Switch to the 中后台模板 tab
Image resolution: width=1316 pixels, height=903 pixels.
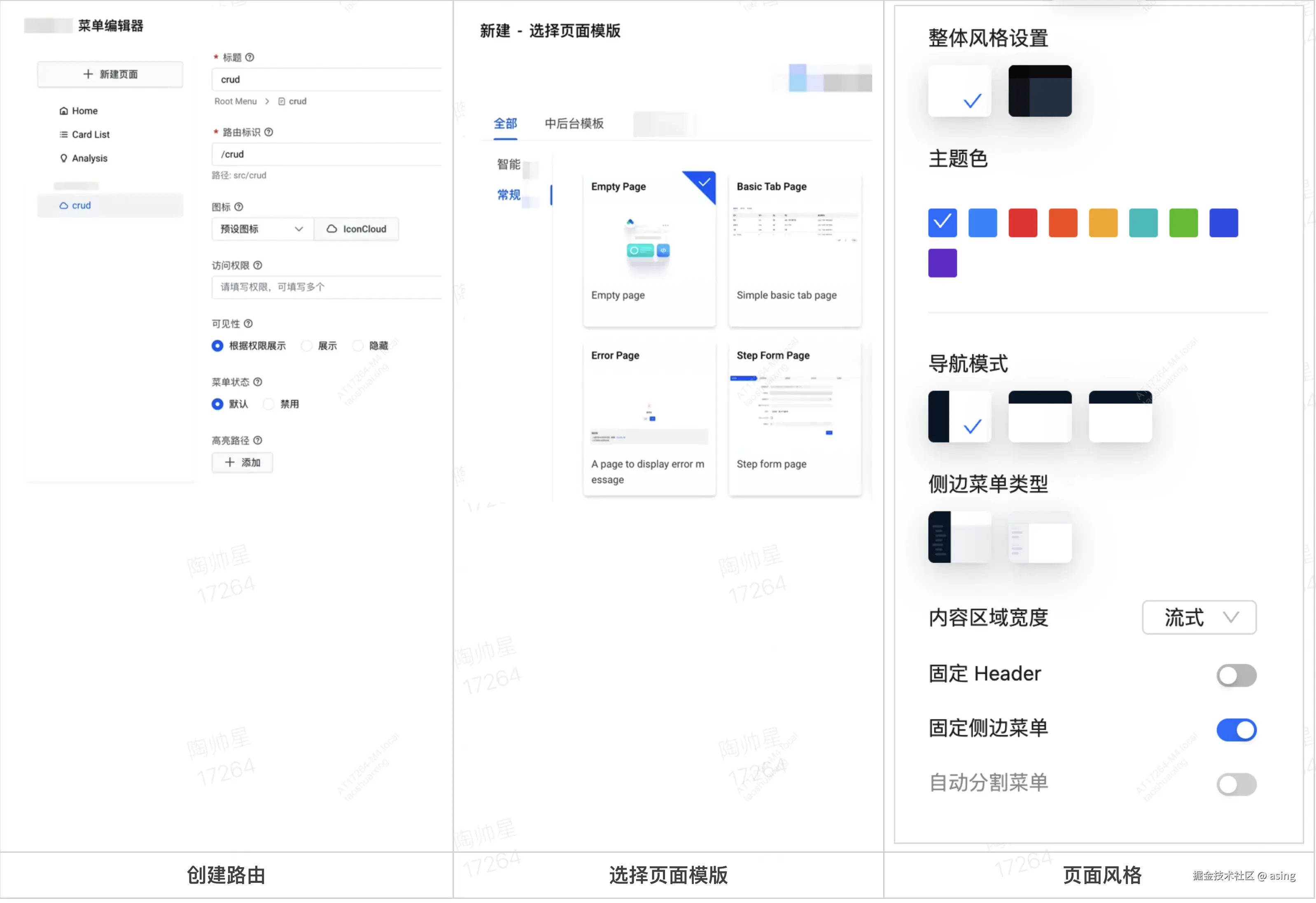pos(574,124)
